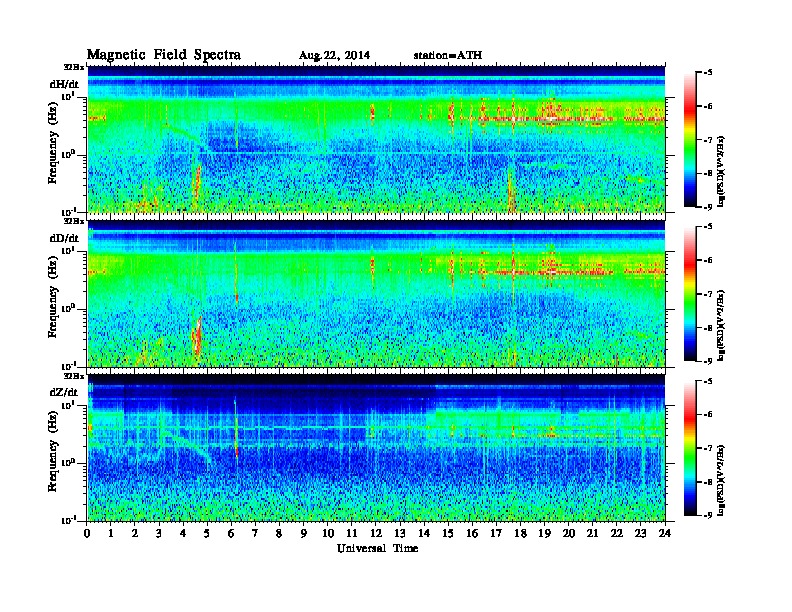
Task: Click the '3' hour tick label
Action: [159, 533]
